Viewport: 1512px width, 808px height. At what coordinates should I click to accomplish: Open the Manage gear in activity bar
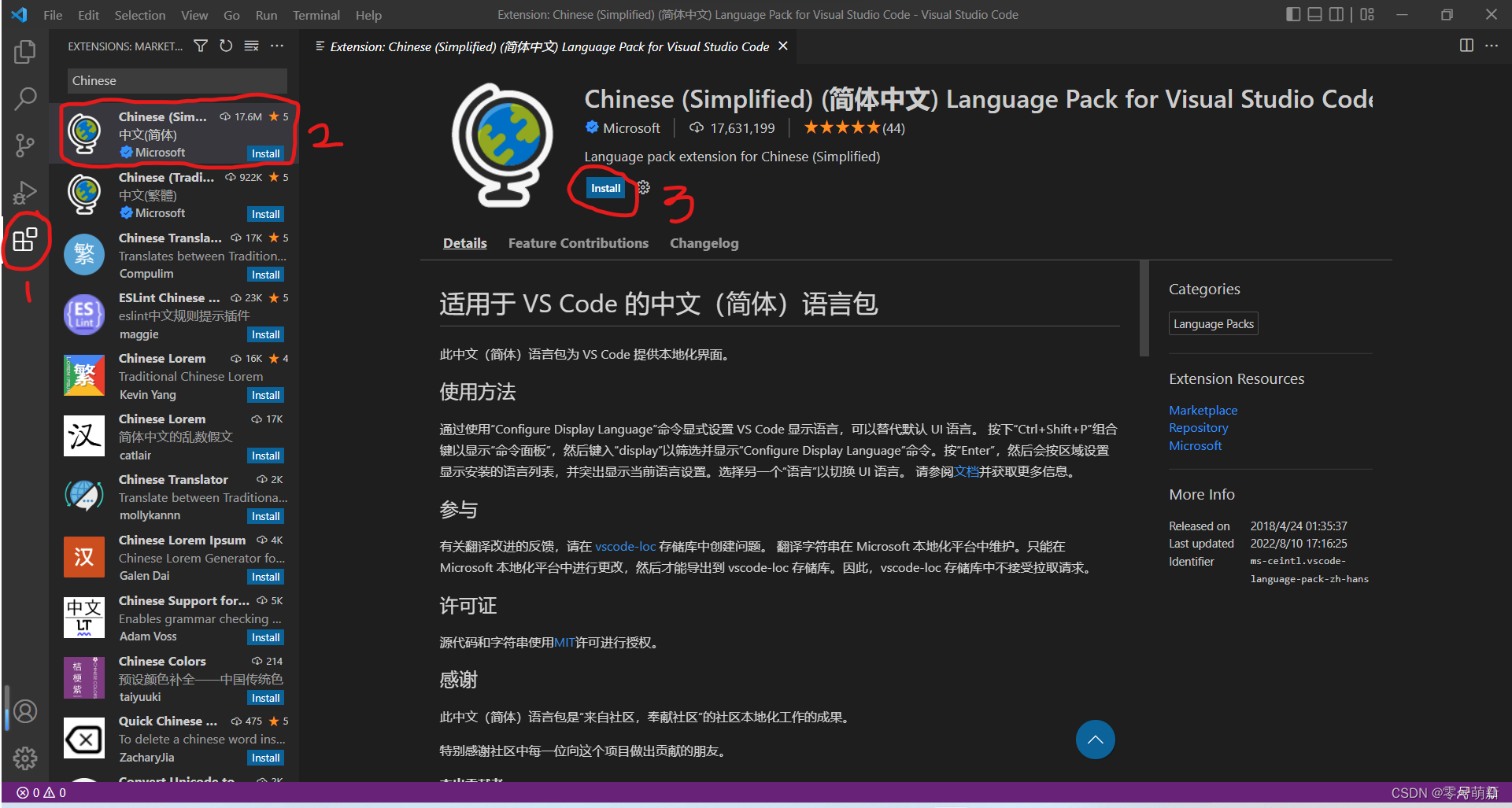[25, 758]
